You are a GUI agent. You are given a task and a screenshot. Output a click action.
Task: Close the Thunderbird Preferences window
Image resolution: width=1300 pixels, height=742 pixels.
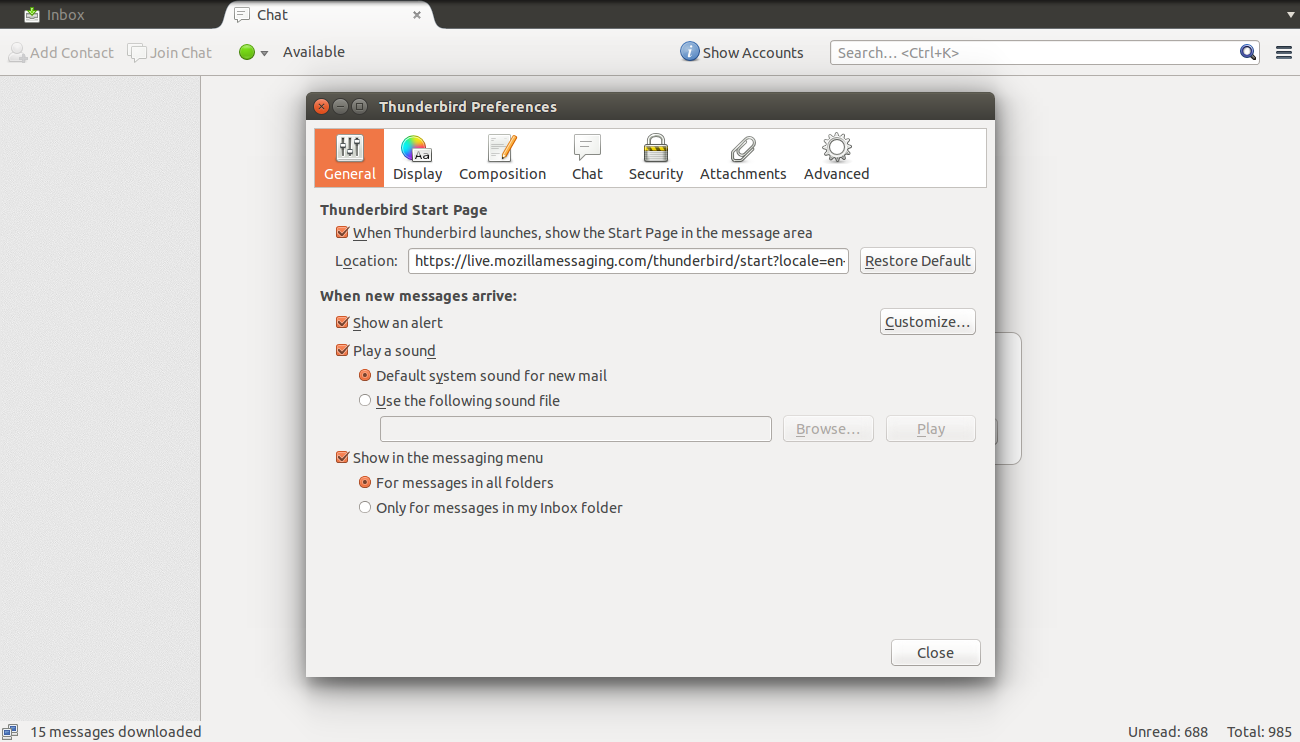(321, 106)
